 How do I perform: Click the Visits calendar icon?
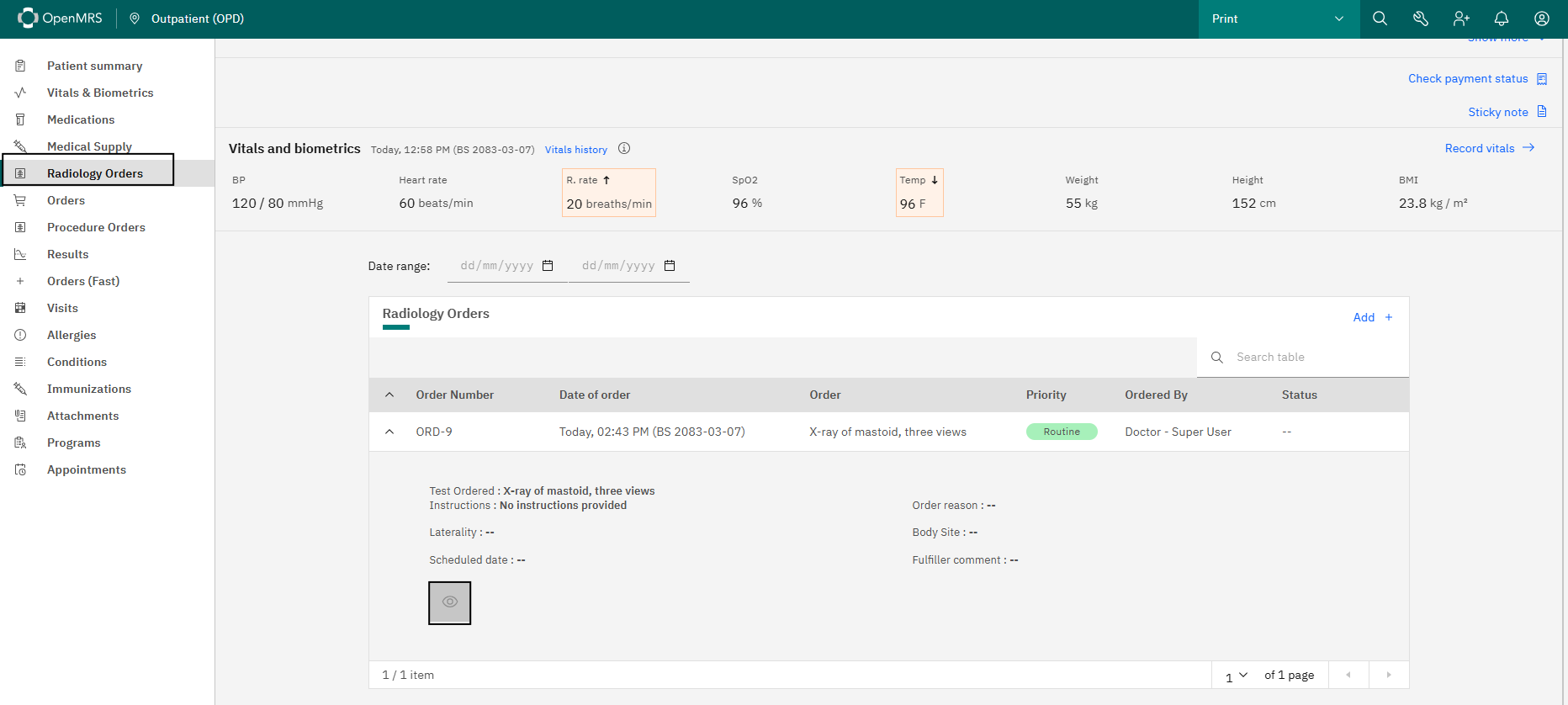pyautogui.click(x=20, y=308)
